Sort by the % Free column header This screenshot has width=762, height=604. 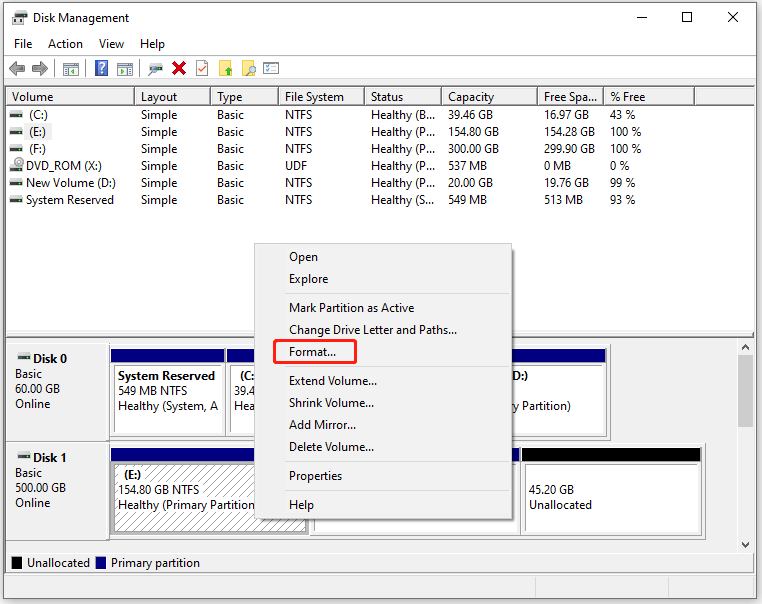point(649,97)
